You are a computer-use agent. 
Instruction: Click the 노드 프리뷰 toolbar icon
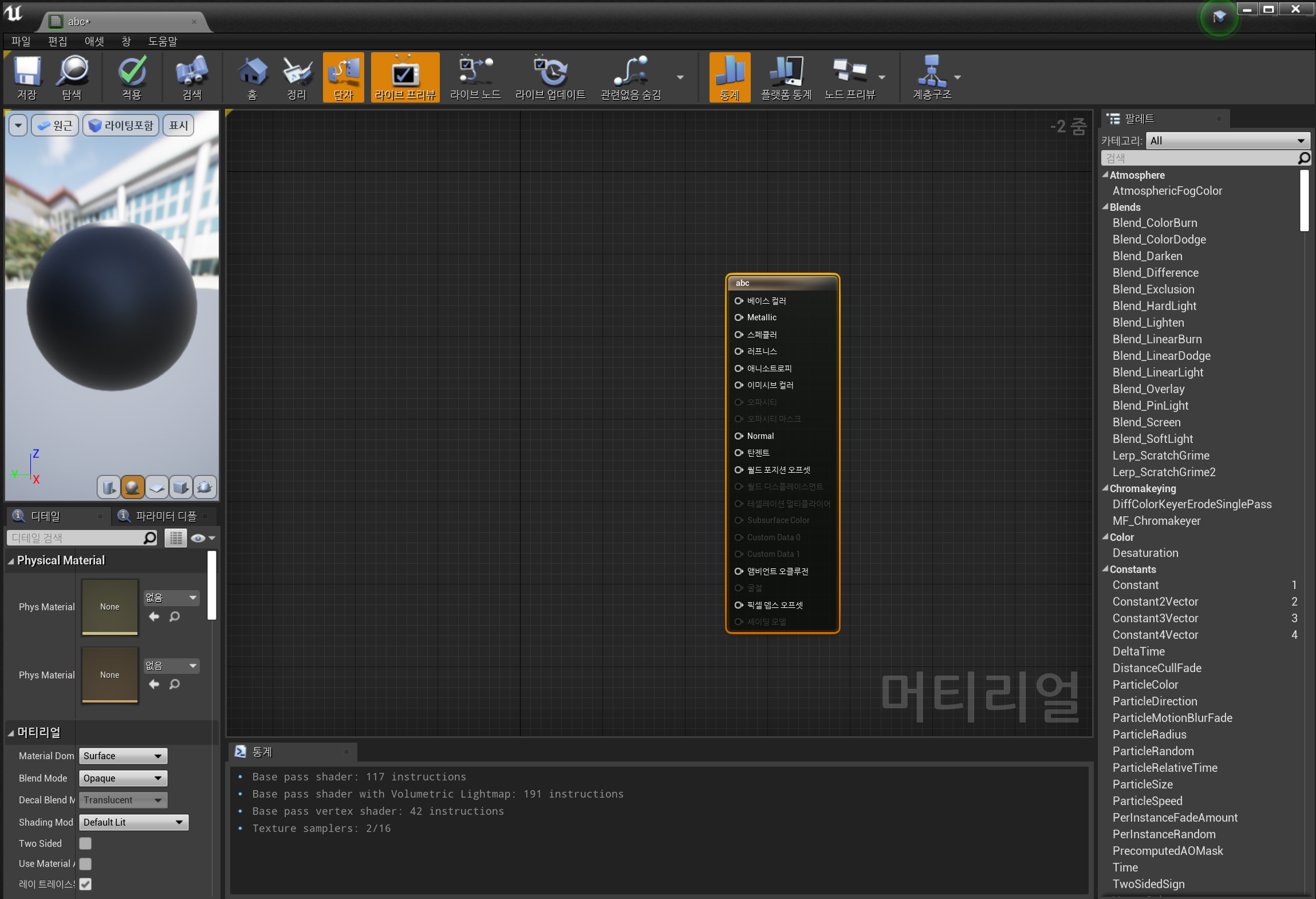[x=850, y=77]
